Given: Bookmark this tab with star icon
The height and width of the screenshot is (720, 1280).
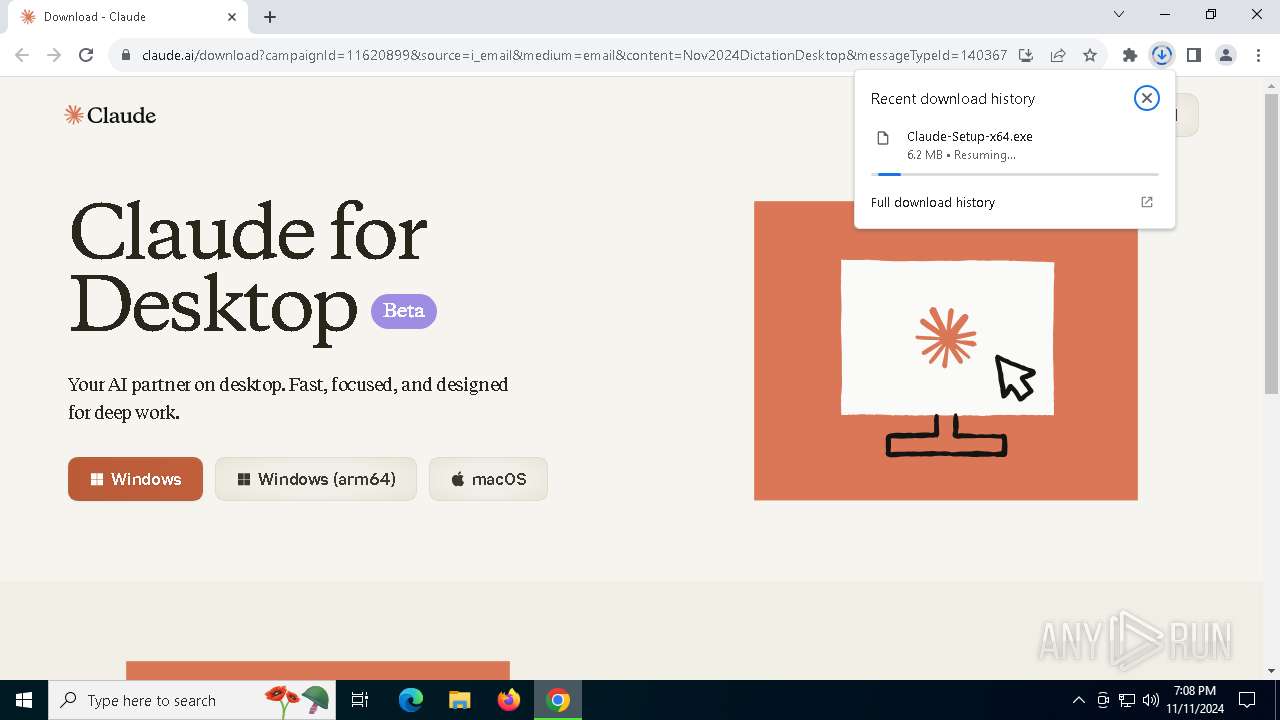Looking at the screenshot, I should pos(1090,55).
